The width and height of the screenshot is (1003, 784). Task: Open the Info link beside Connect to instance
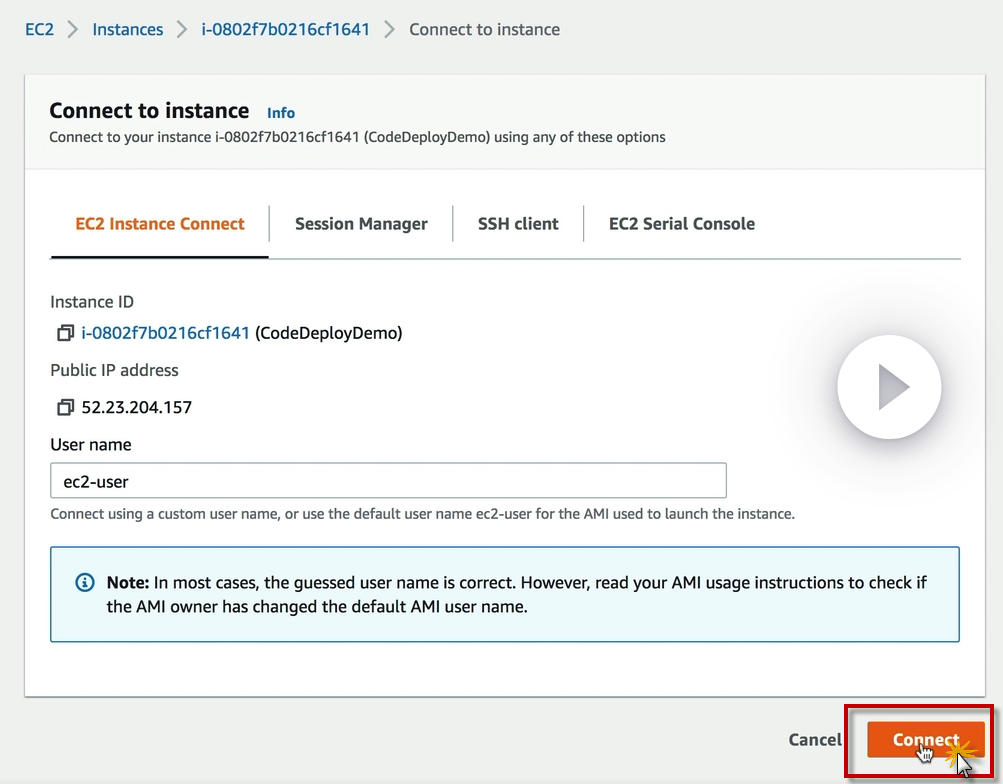coord(281,113)
